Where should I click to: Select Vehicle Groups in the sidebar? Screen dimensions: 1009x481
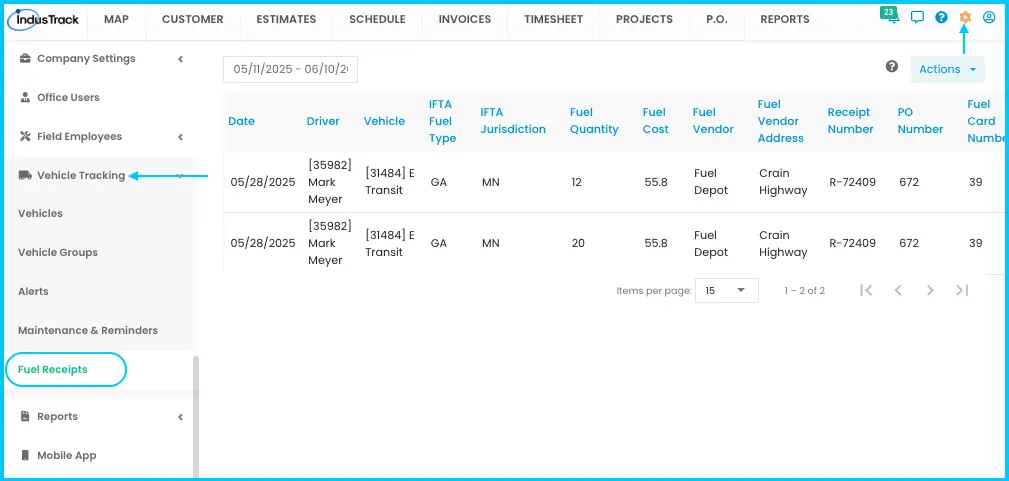point(58,252)
